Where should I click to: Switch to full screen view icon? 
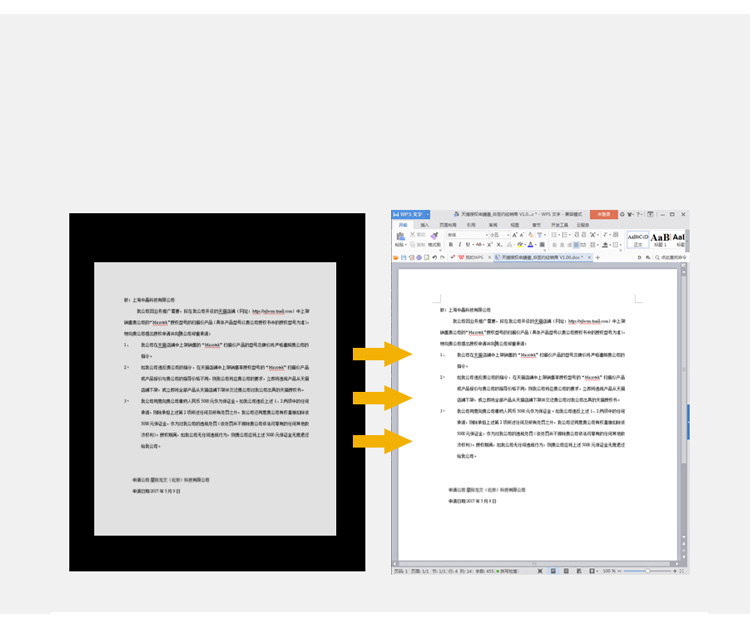pyautogui.click(x=540, y=571)
